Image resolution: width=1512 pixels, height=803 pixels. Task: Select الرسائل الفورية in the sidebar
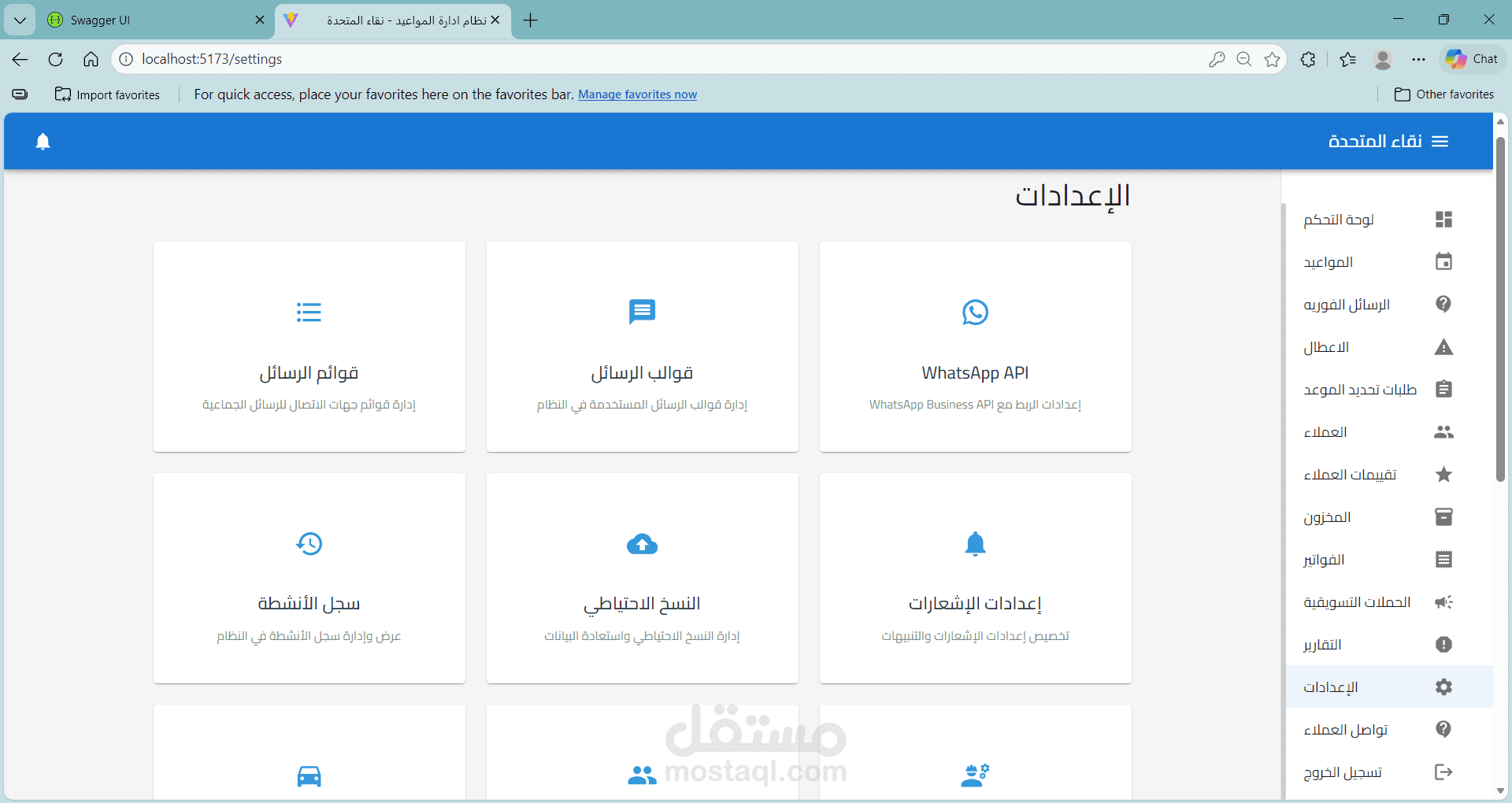(1389, 305)
